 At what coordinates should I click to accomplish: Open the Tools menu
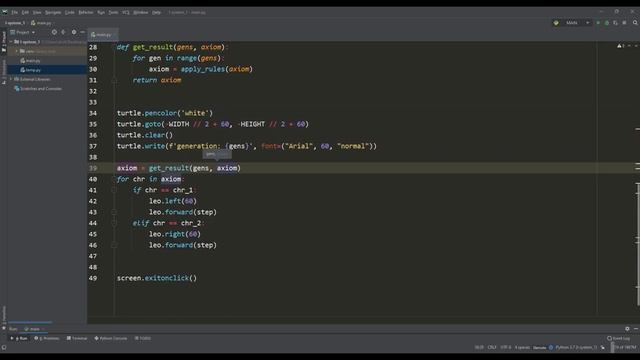(113, 12)
